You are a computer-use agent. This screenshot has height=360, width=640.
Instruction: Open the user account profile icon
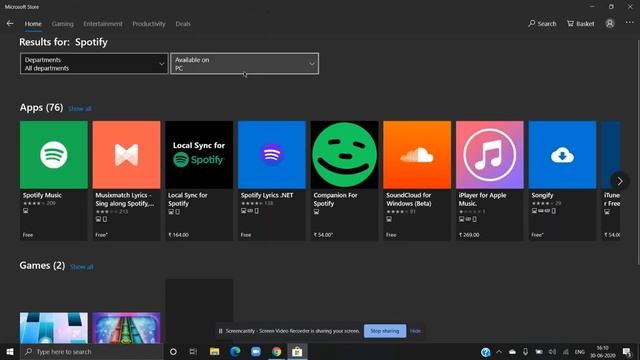coord(610,24)
